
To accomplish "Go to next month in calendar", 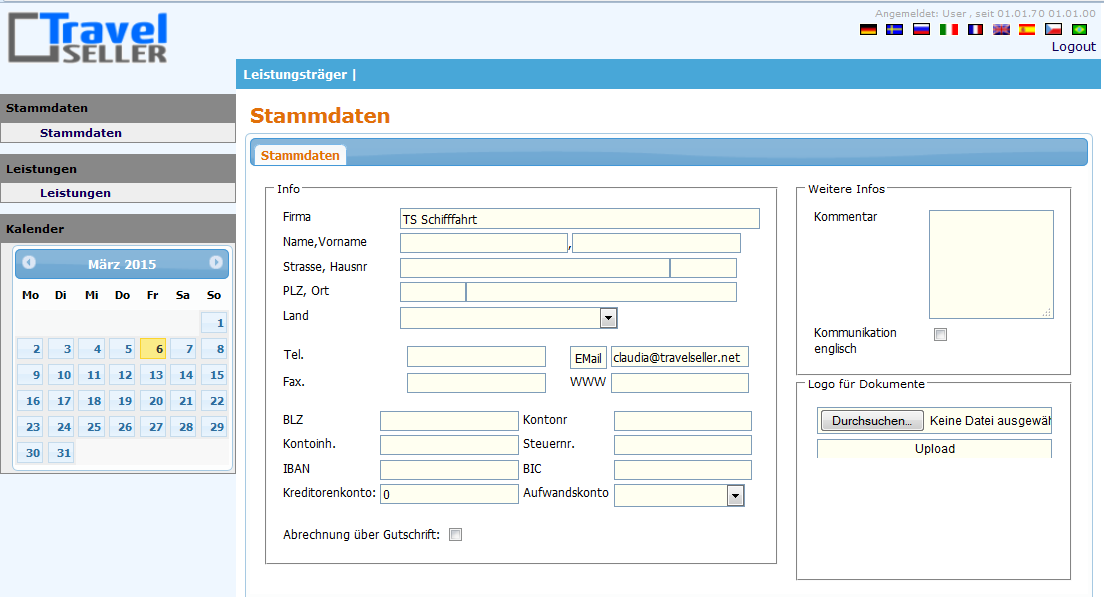I will coord(216,263).
